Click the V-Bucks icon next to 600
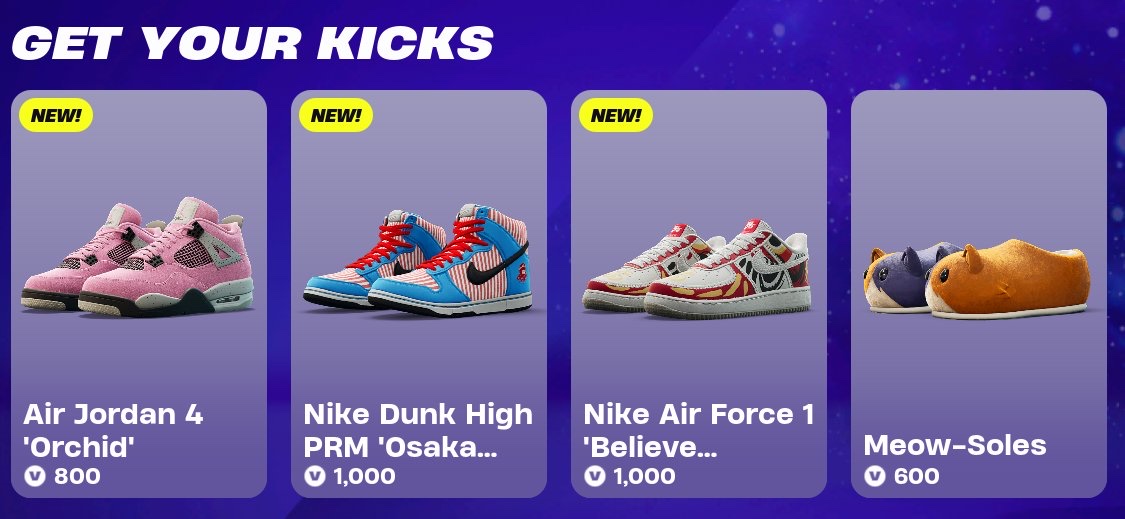The image size is (1125, 519). [x=874, y=475]
